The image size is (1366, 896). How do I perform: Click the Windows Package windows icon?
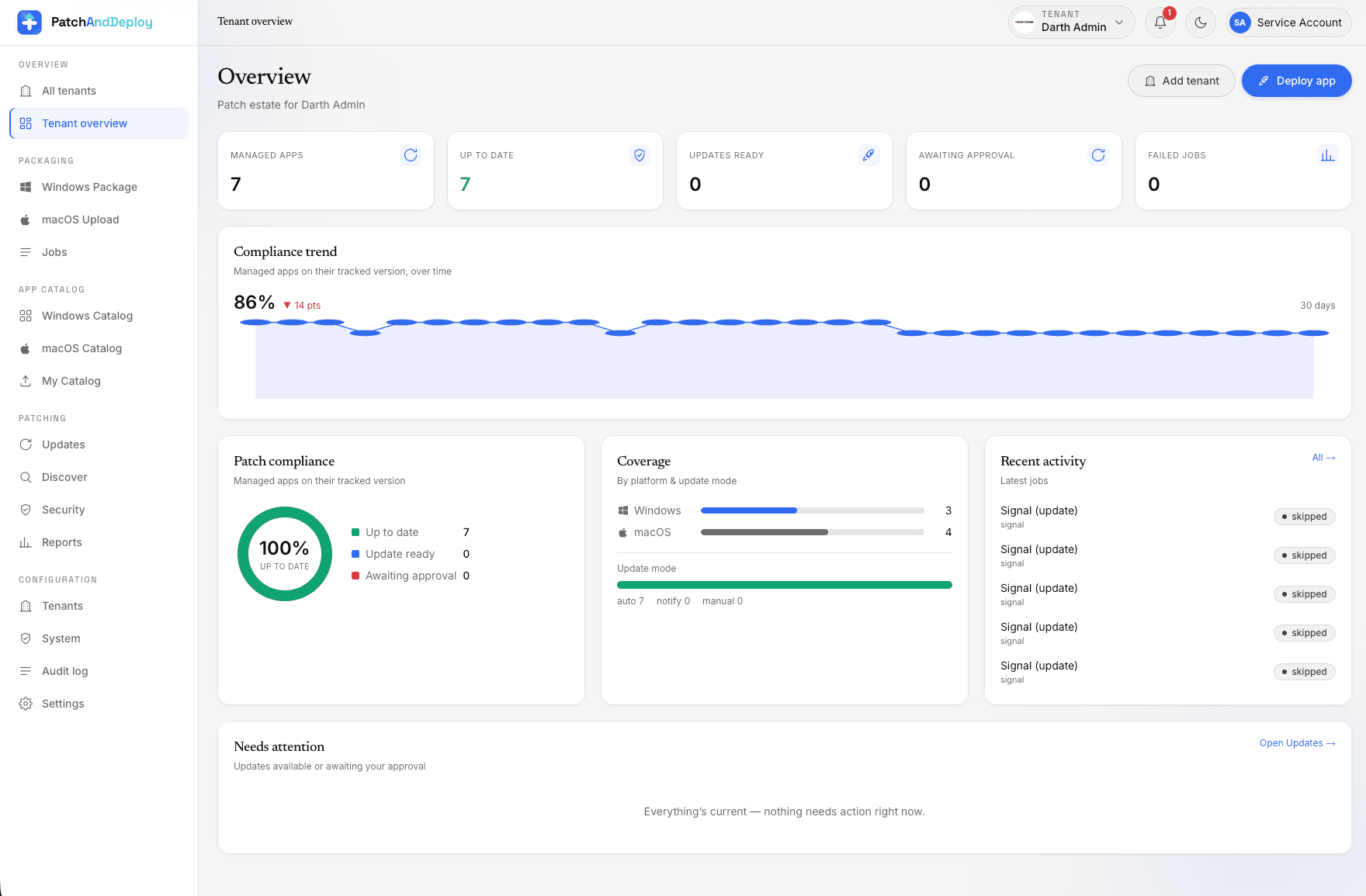[x=26, y=187]
